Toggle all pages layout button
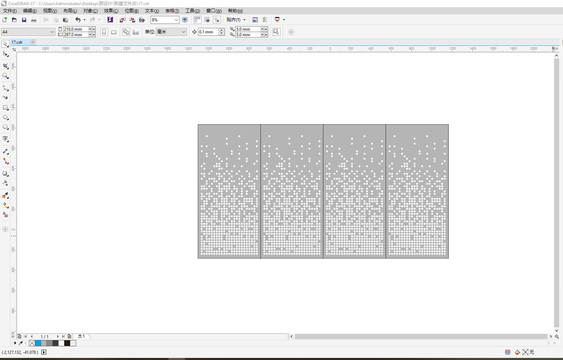 [126, 32]
